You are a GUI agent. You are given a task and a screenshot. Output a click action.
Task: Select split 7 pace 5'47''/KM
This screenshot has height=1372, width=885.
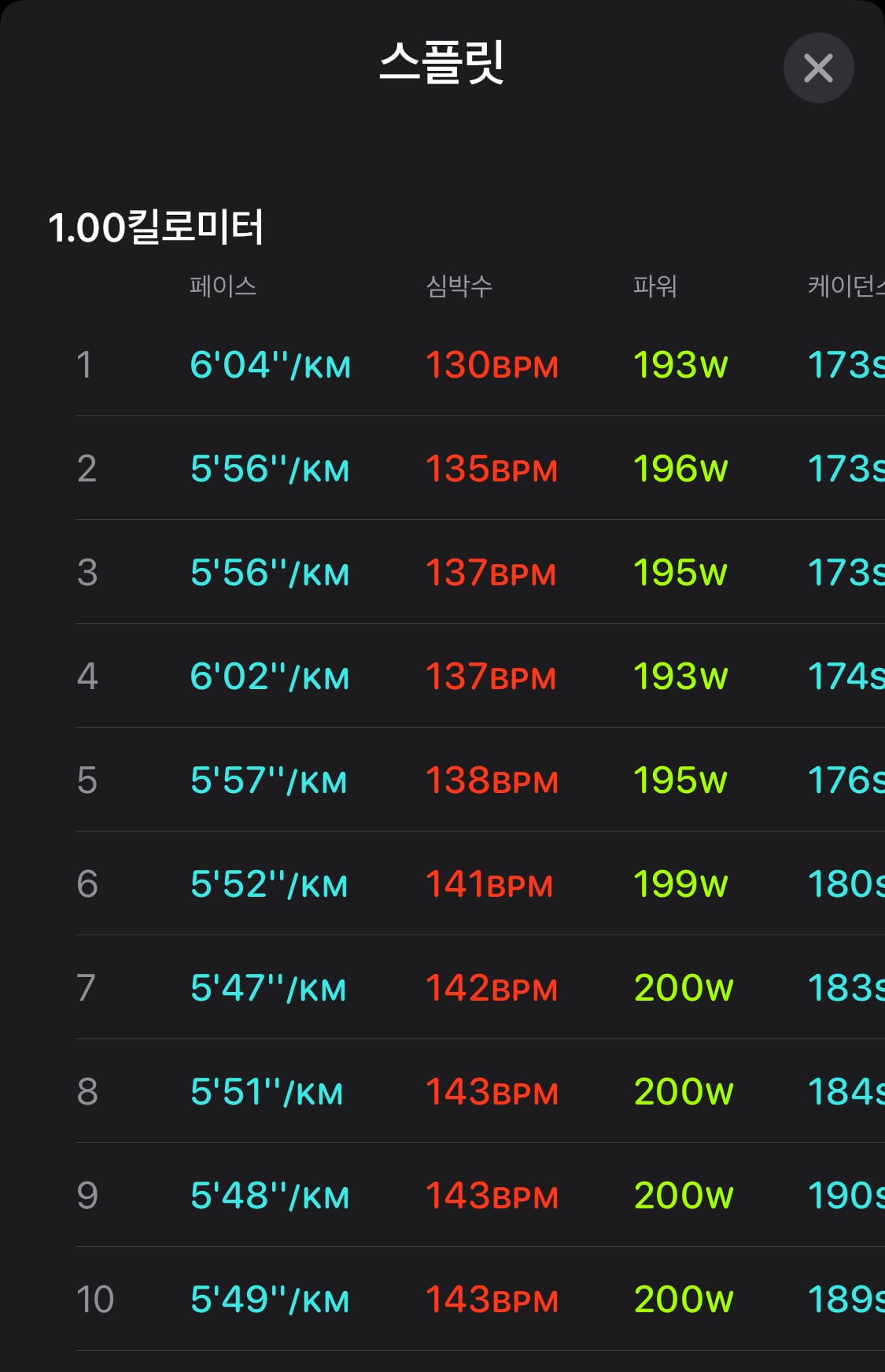click(x=268, y=988)
